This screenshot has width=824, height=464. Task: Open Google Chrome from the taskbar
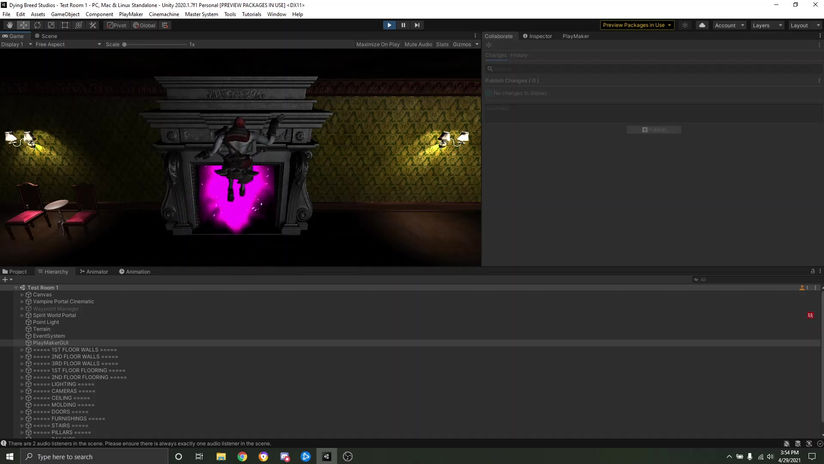242,456
